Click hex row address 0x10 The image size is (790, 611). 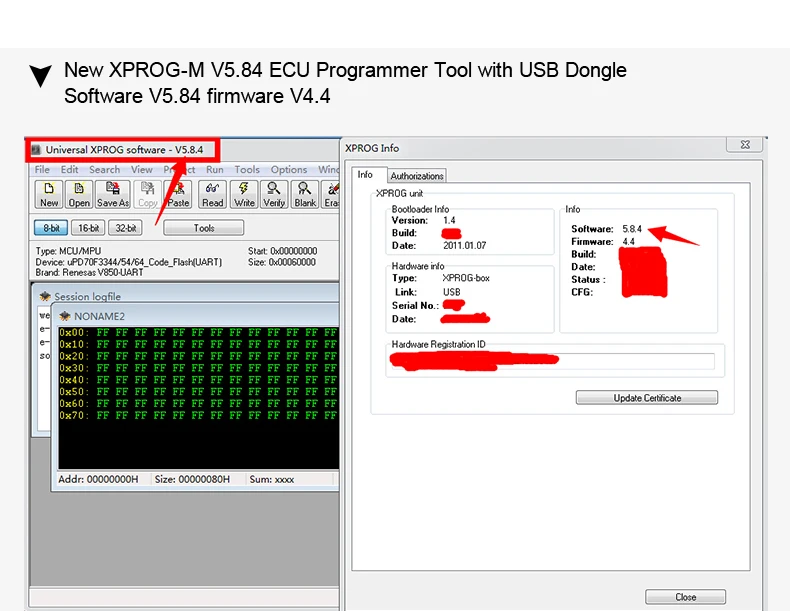74,345
